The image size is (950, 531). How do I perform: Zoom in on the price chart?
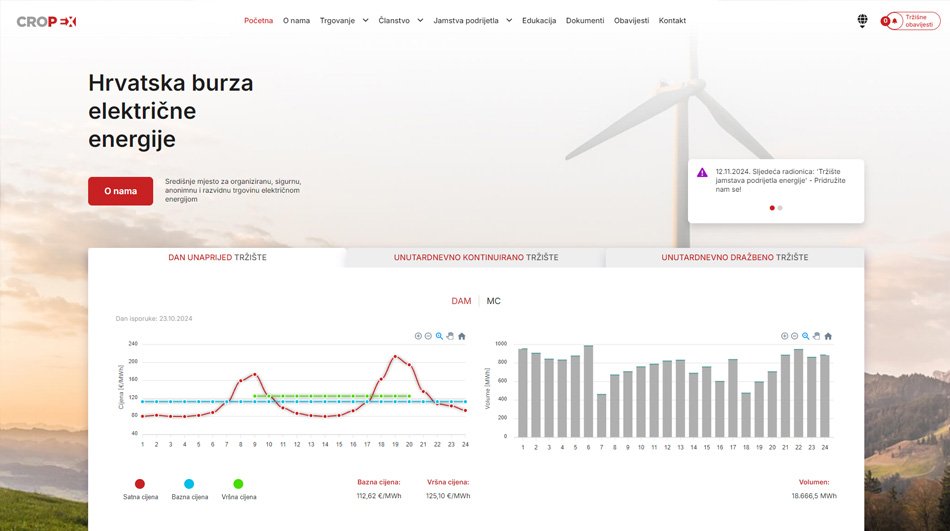point(418,336)
